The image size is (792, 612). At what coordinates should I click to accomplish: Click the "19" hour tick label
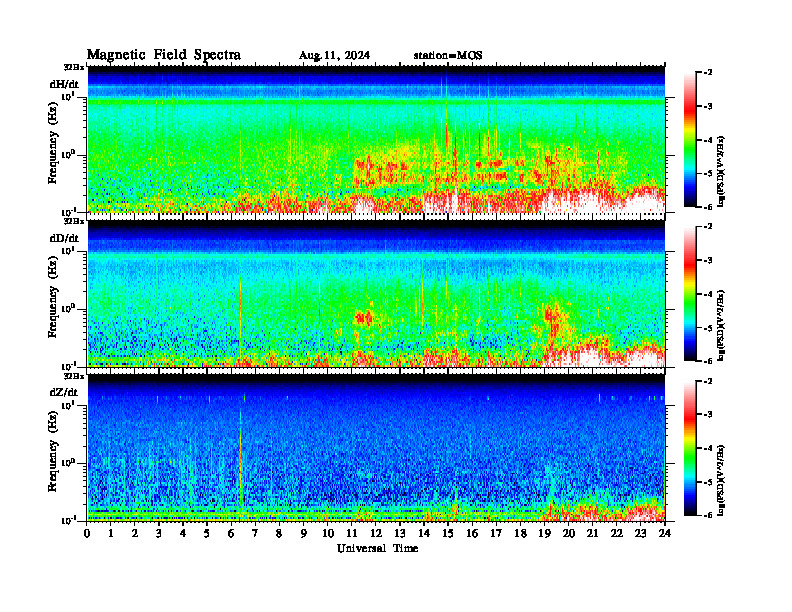pos(544,534)
